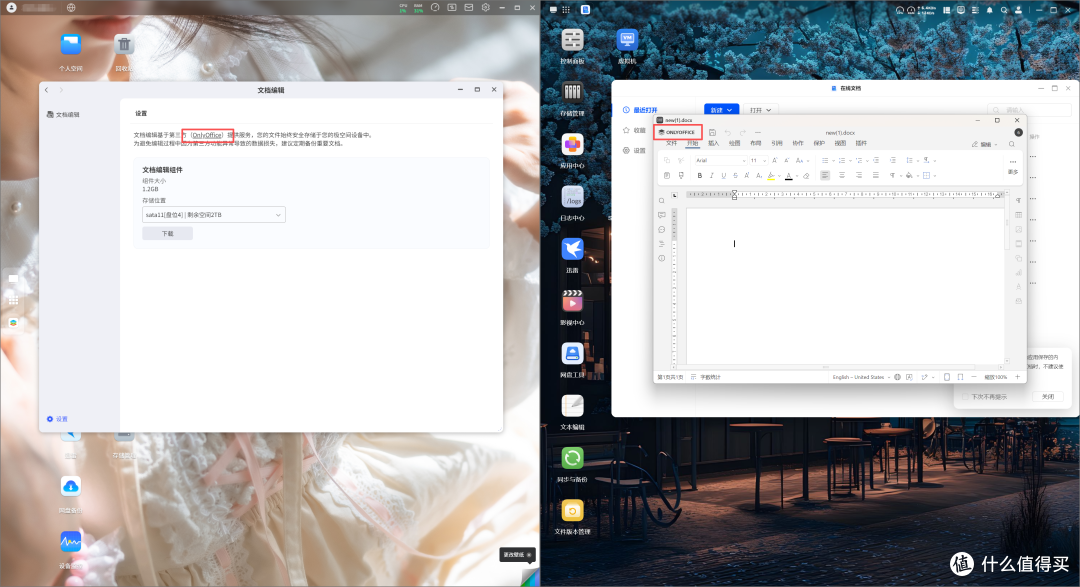Switch to the 插件 tab

point(861,143)
